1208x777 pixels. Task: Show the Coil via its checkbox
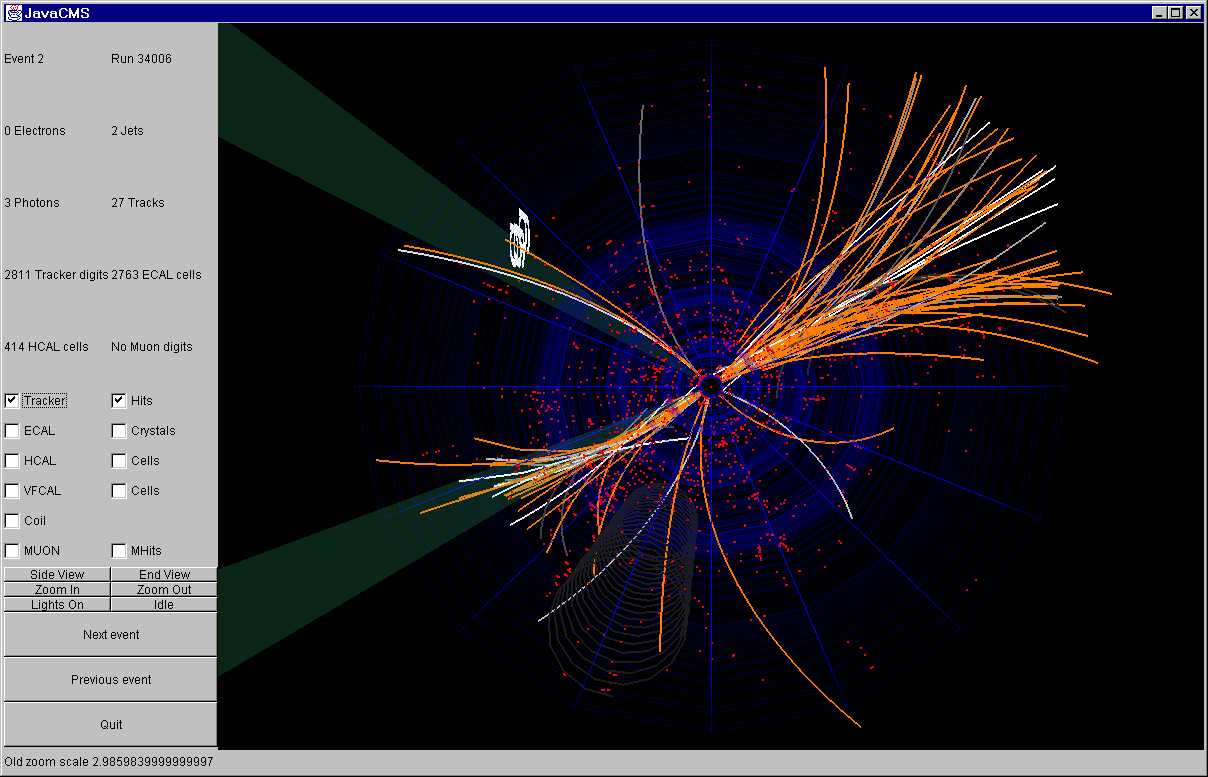point(12,521)
